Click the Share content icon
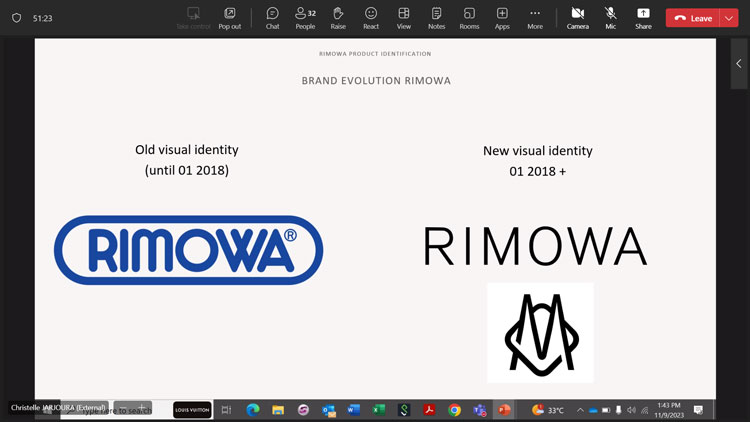The image size is (750, 422). (x=643, y=17)
